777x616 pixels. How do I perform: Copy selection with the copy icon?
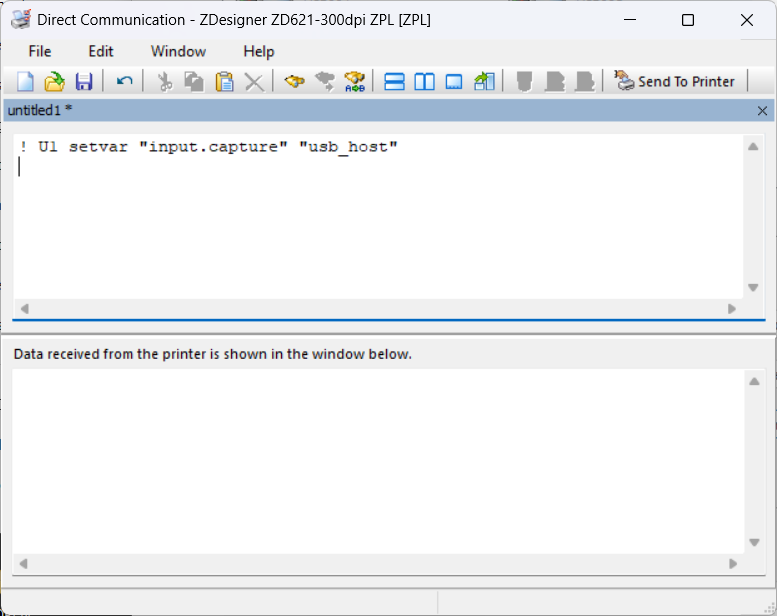click(194, 81)
